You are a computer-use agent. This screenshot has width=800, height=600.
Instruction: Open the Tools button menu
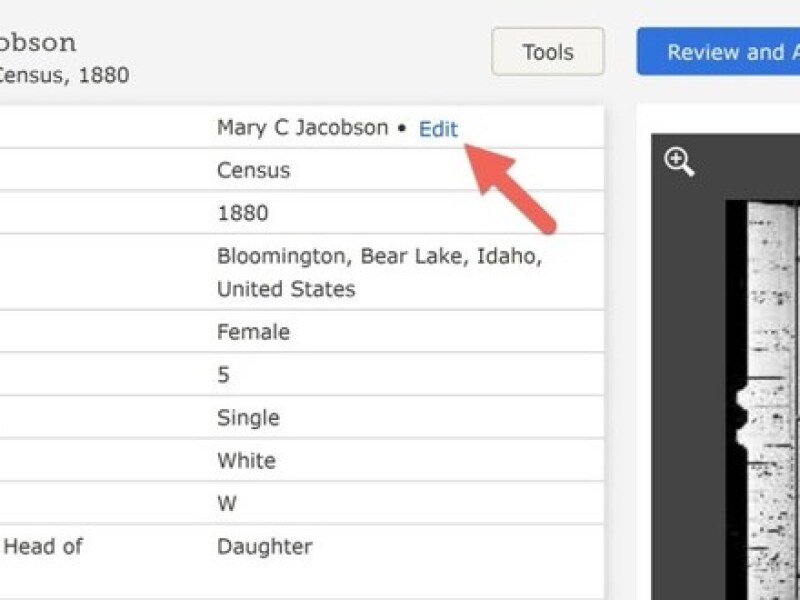(x=547, y=52)
